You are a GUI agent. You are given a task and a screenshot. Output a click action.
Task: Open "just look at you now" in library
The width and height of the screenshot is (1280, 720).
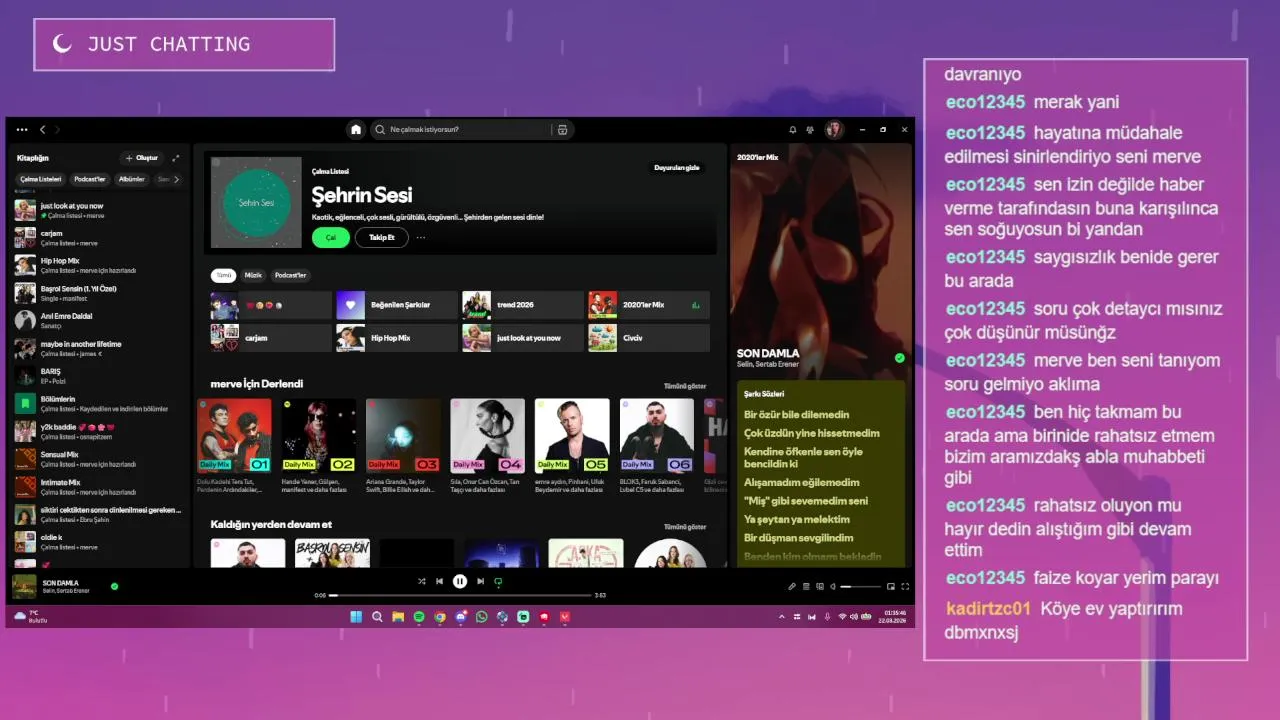click(98, 210)
